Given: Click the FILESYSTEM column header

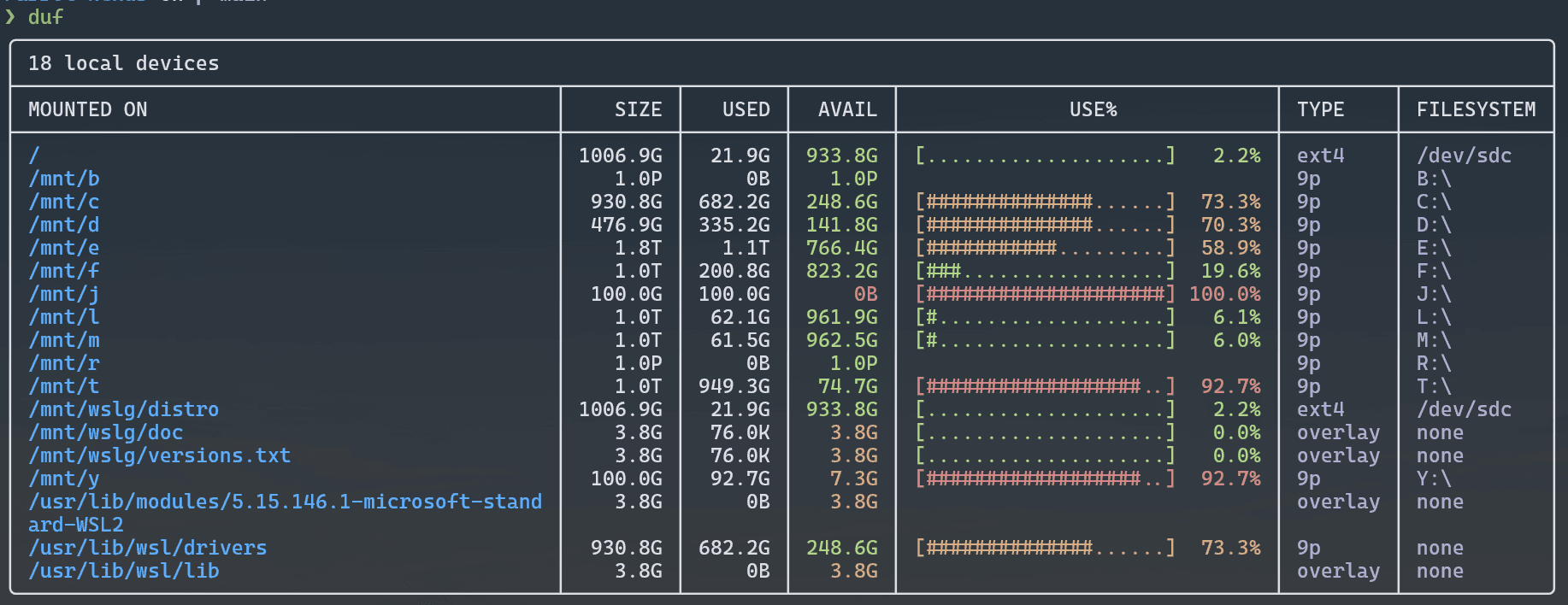Looking at the screenshot, I should [1476, 109].
